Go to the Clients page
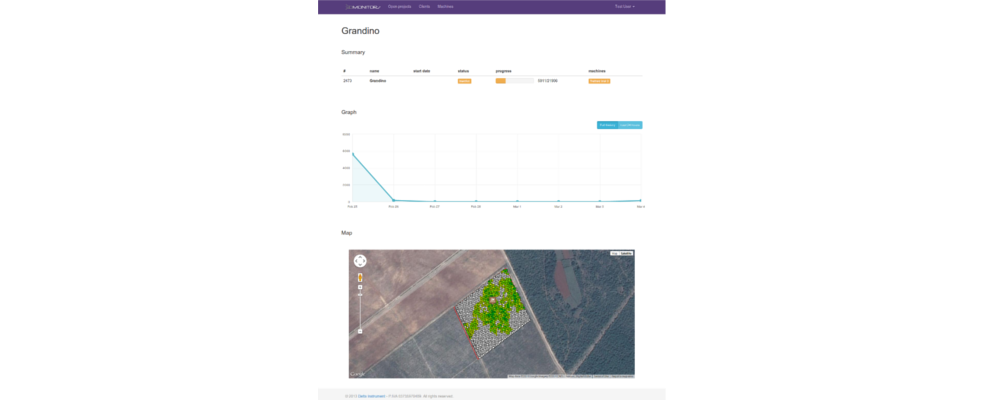This screenshot has height=400, width=1000. tap(424, 7)
